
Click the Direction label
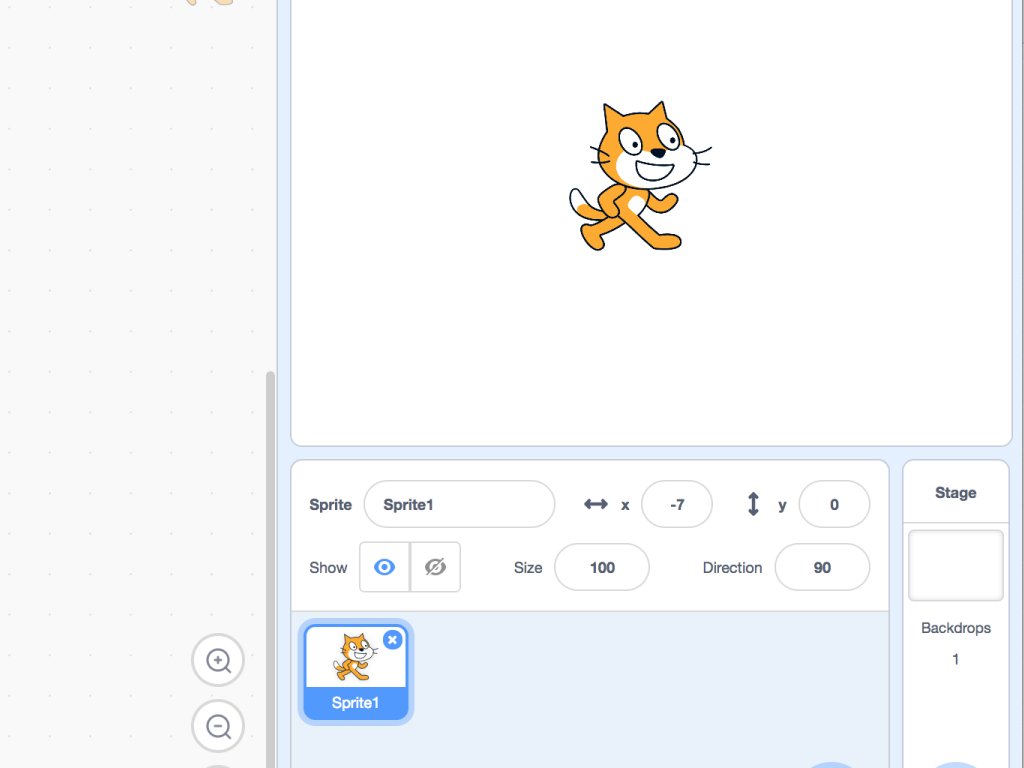pyautogui.click(x=732, y=568)
